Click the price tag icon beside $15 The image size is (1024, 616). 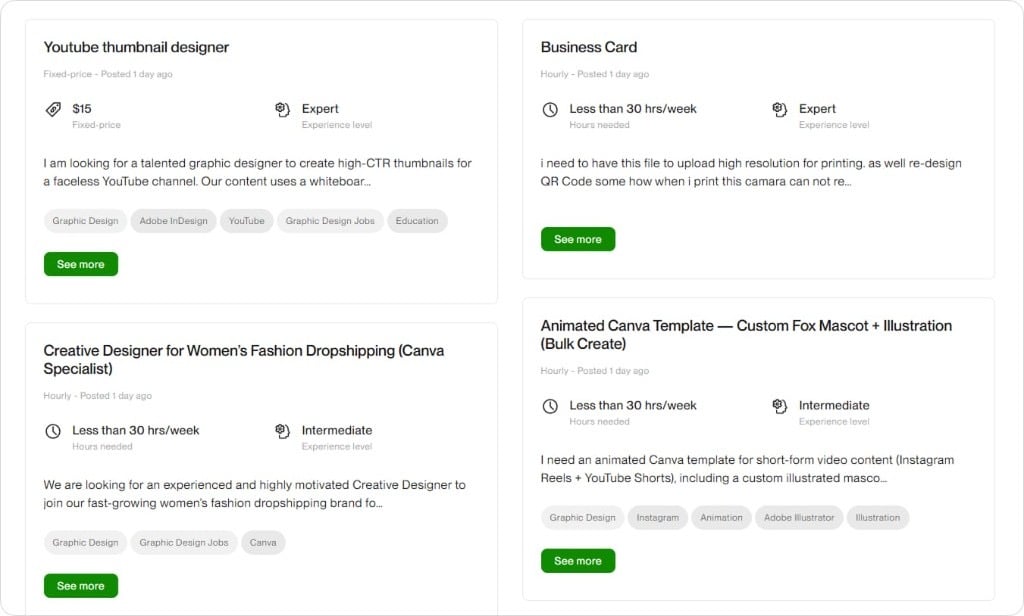pos(53,109)
